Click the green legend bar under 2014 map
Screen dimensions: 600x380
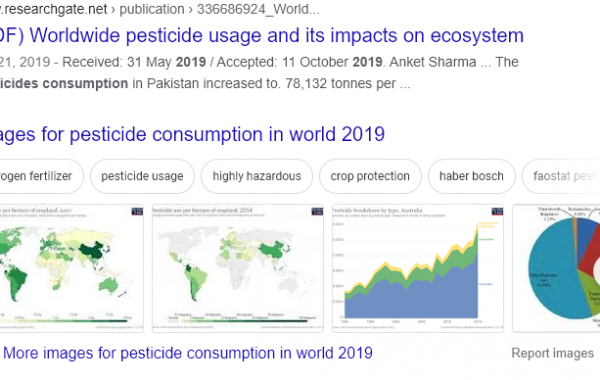[238, 321]
